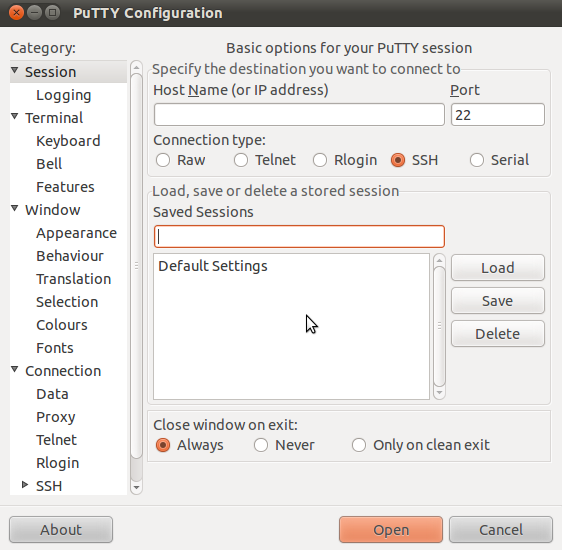Open the Appearance settings category
Viewport: 562px width, 550px height.
[76, 233]
